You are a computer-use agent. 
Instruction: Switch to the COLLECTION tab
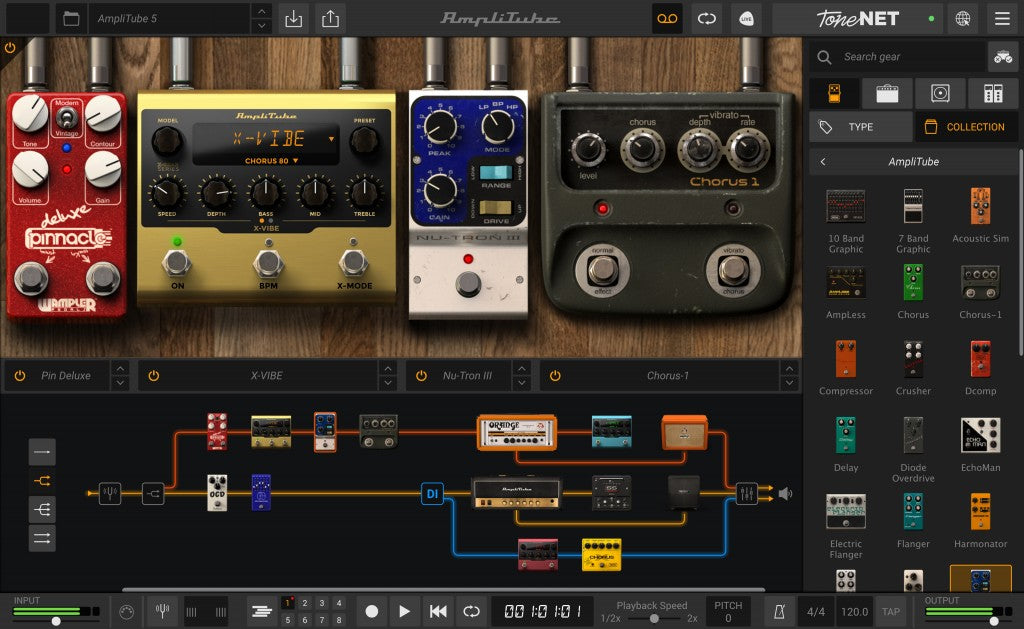click(965, 126)
